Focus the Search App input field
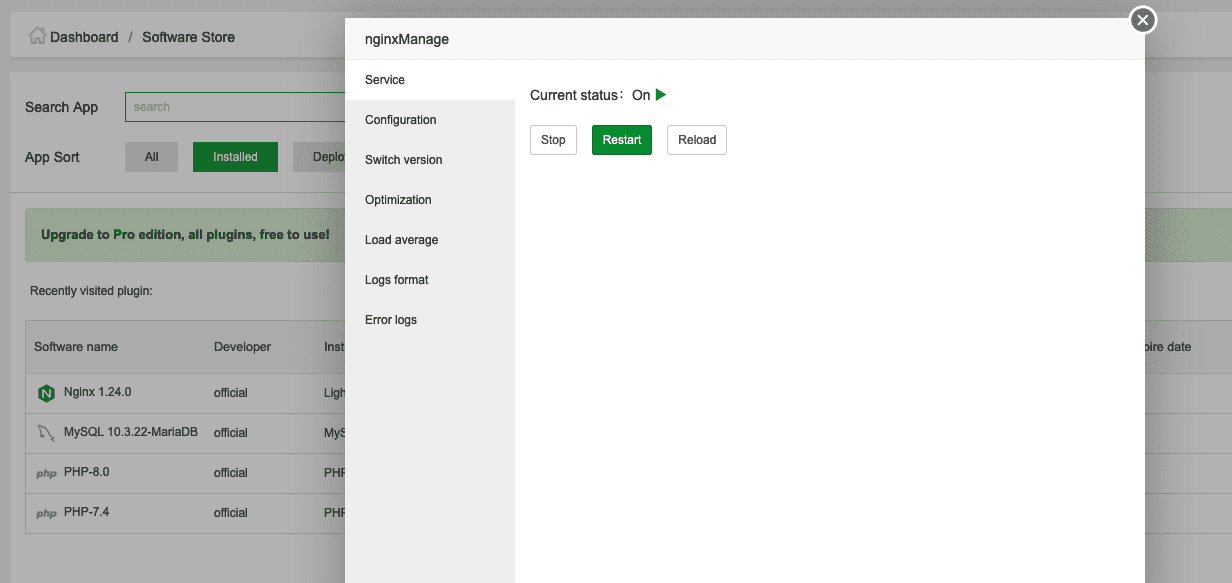Image resolution: width=1232 pixels, height=583 pixels. [235, 107]
